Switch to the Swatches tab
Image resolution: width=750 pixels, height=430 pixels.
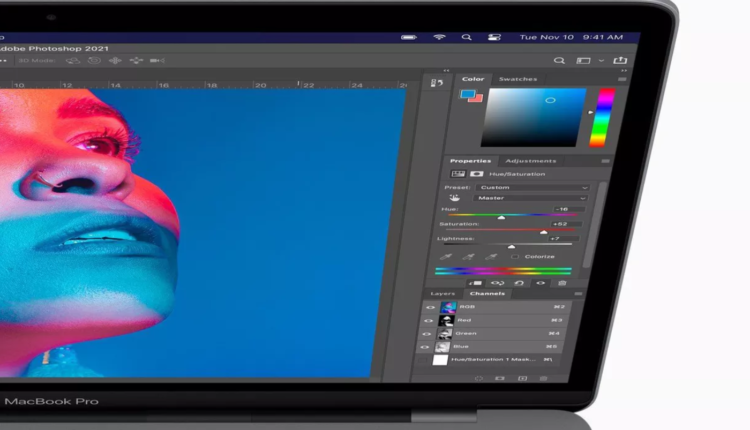(517, 79)
